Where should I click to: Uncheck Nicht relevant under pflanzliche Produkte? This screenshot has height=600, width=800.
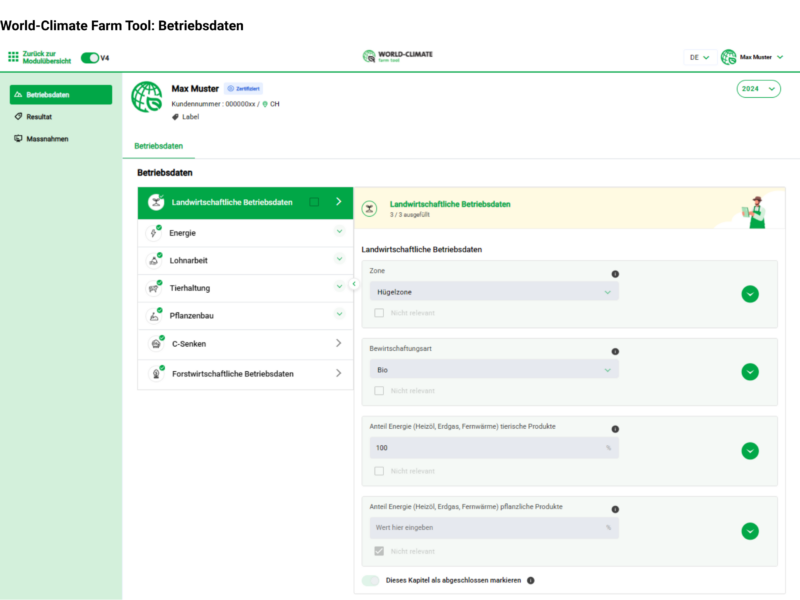tap(379, 551)
